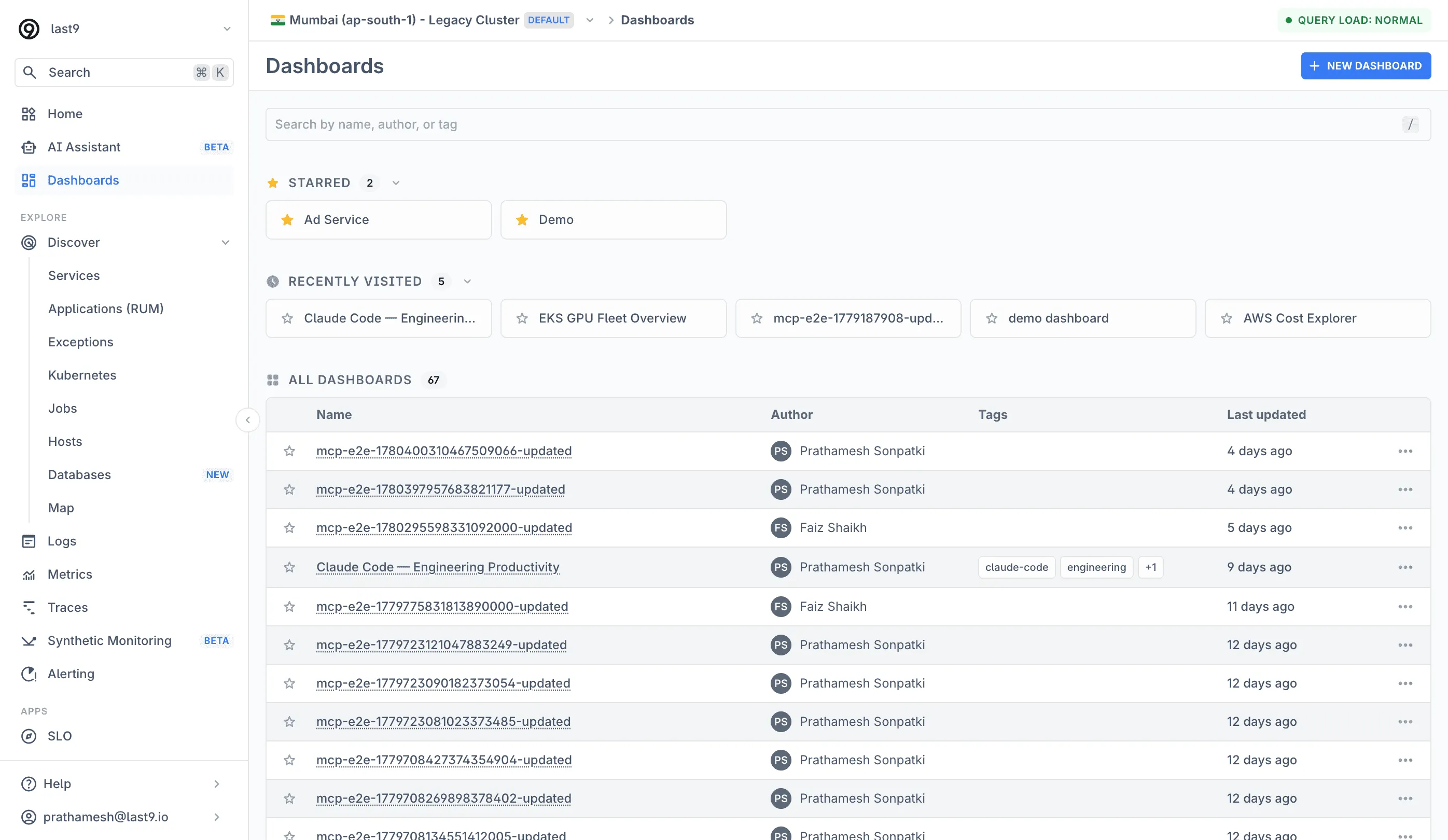Click the Dashboards breadcrumb text
This screenshot has width=1448, height=840.
point(657,20)
